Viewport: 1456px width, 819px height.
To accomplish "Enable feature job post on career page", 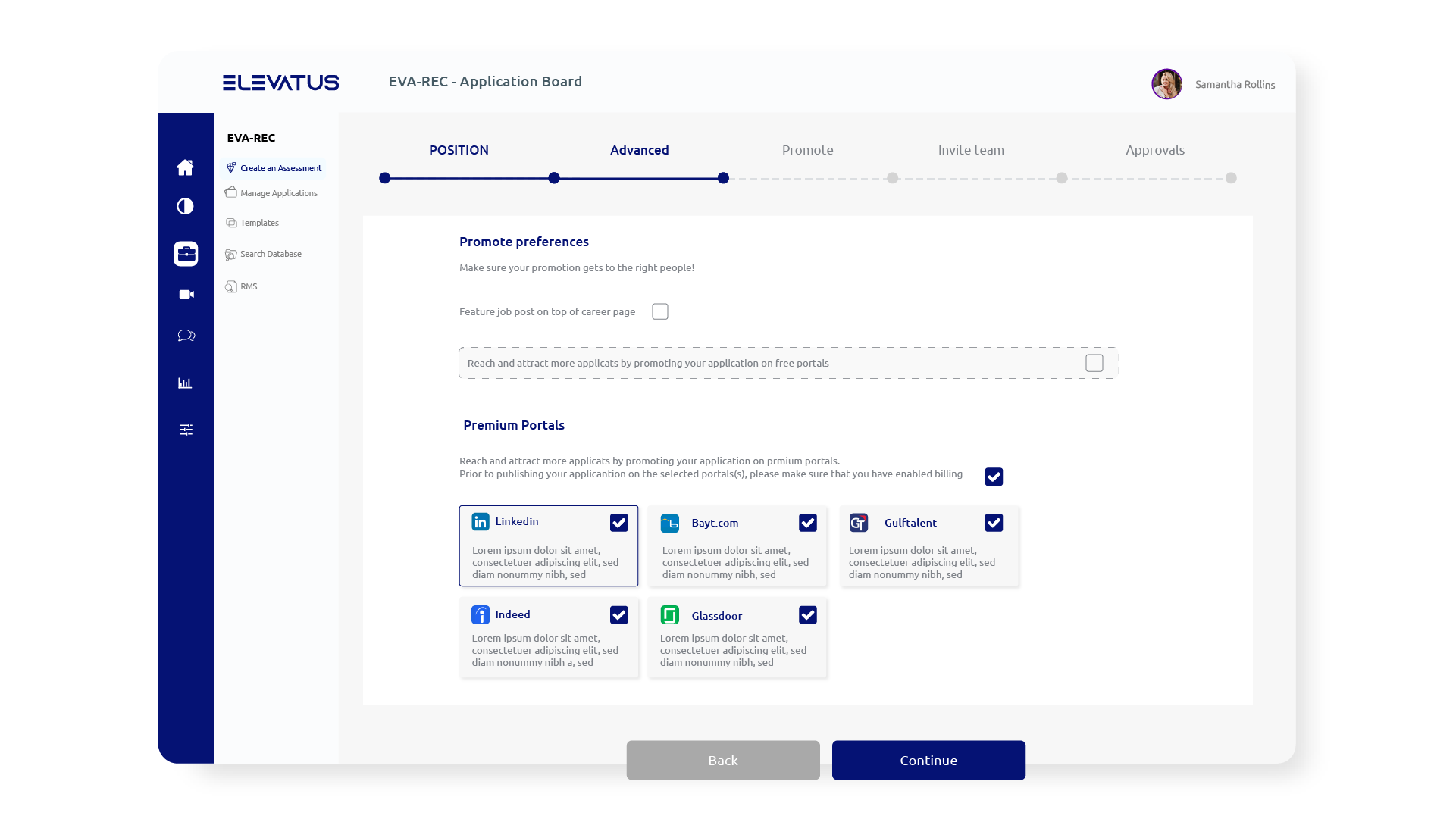I will 660,312.
